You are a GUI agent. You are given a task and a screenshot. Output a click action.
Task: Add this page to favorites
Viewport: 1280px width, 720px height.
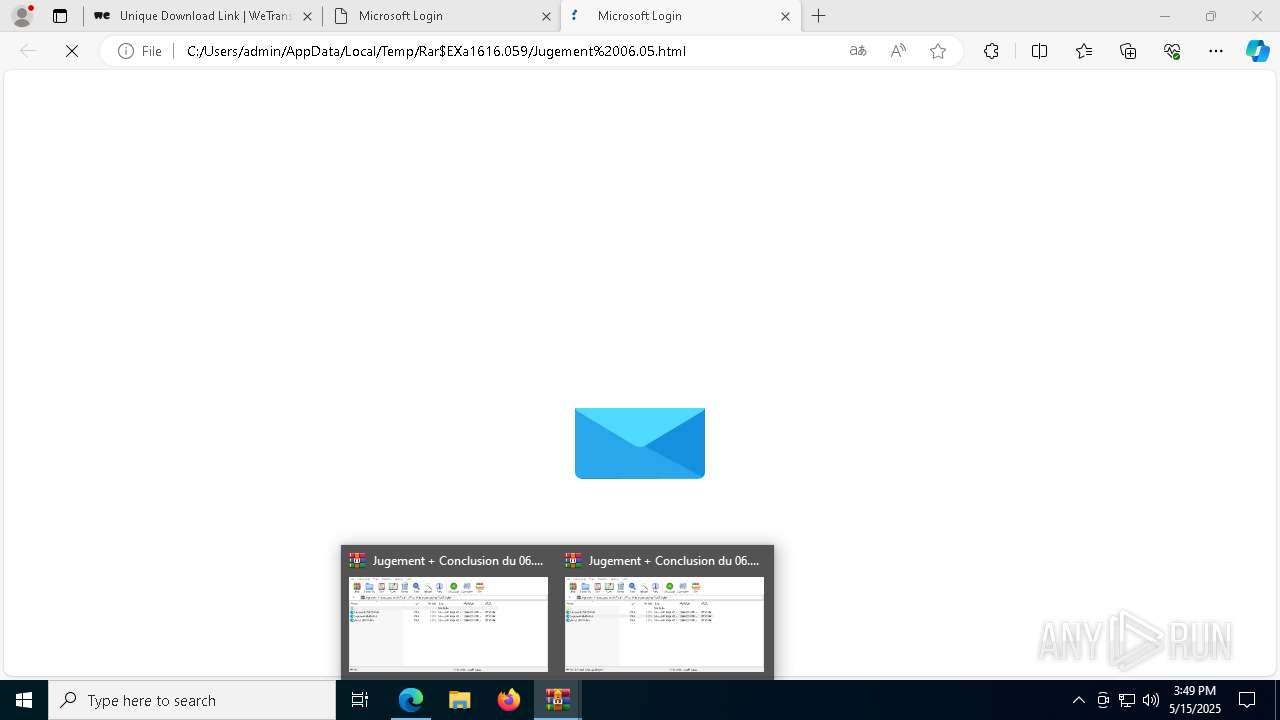[x=938, y=51]
